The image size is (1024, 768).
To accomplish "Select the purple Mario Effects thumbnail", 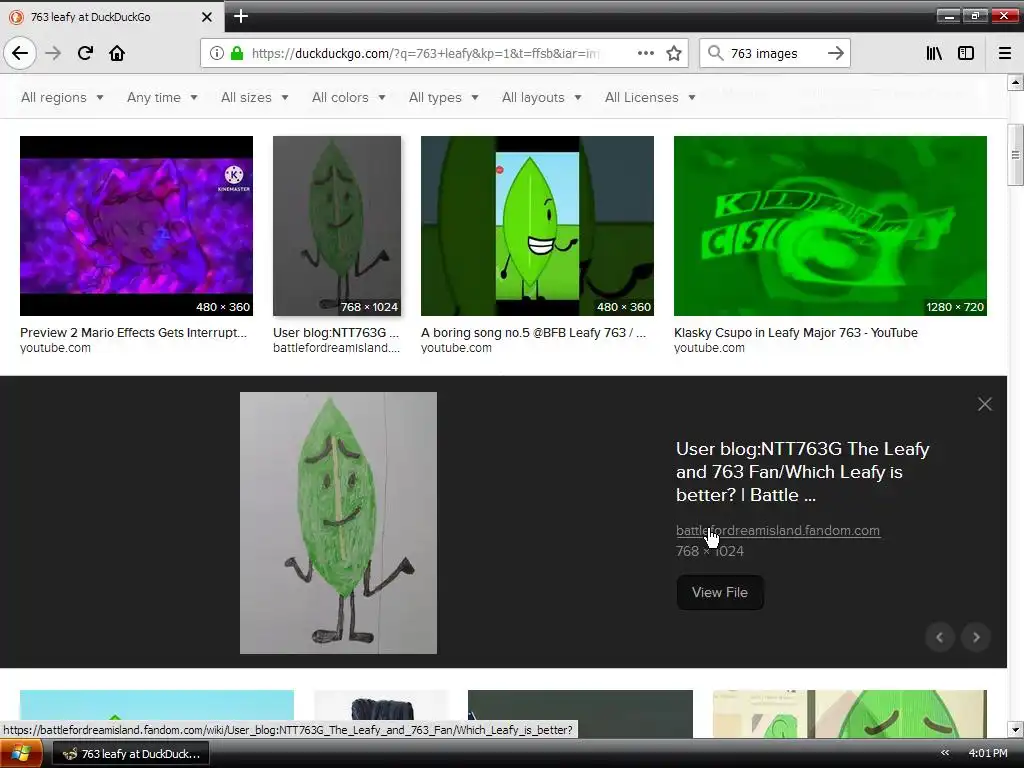I will coord(136,226).
